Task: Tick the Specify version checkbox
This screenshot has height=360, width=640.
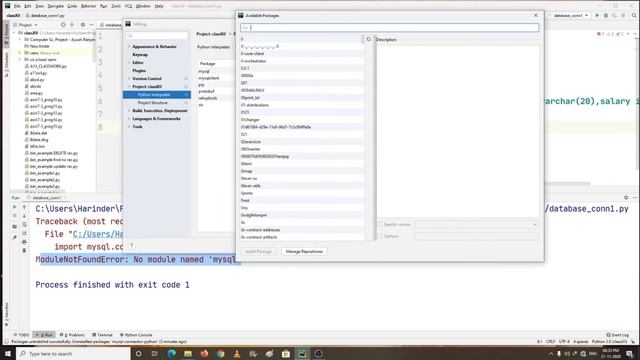Action: pyautogui.click(x=380, y=224)
